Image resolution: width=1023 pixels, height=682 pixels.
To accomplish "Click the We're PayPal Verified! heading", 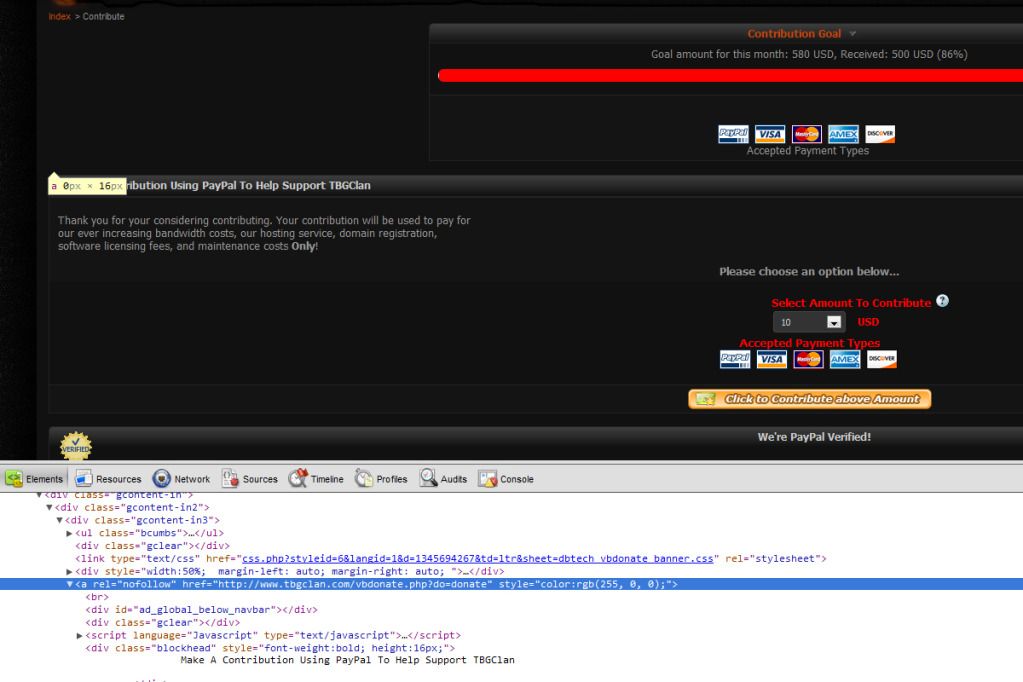I will click(814, 437).
